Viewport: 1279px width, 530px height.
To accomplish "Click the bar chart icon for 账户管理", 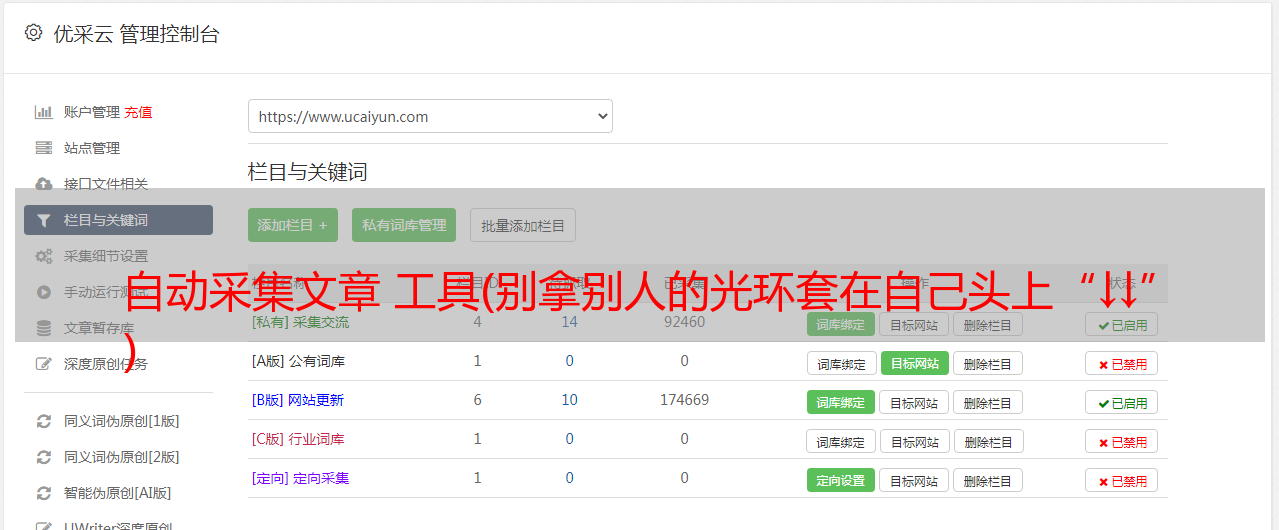I will (44, 112).
